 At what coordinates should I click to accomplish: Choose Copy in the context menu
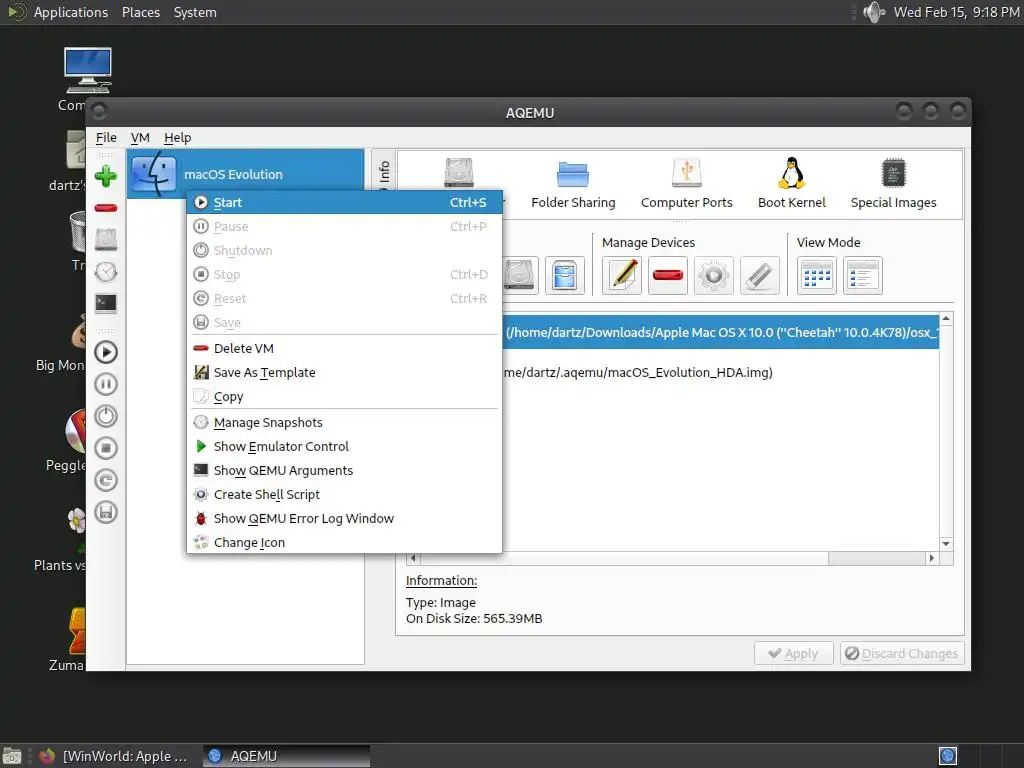click(x=344, y=396)
